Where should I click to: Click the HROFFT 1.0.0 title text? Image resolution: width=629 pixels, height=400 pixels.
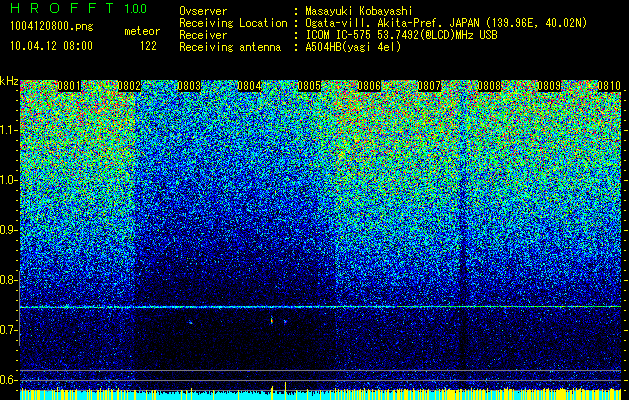click(78, 8)
